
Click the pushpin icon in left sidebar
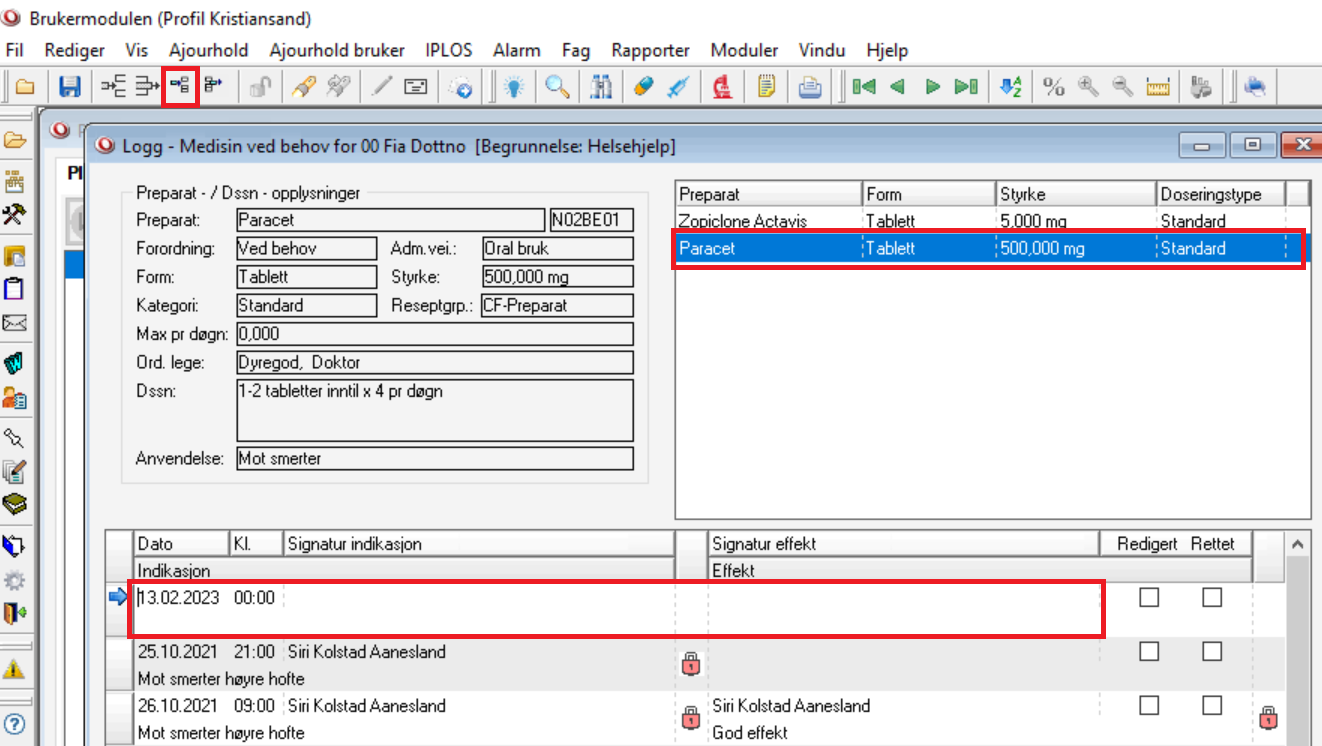pos(14,437)
